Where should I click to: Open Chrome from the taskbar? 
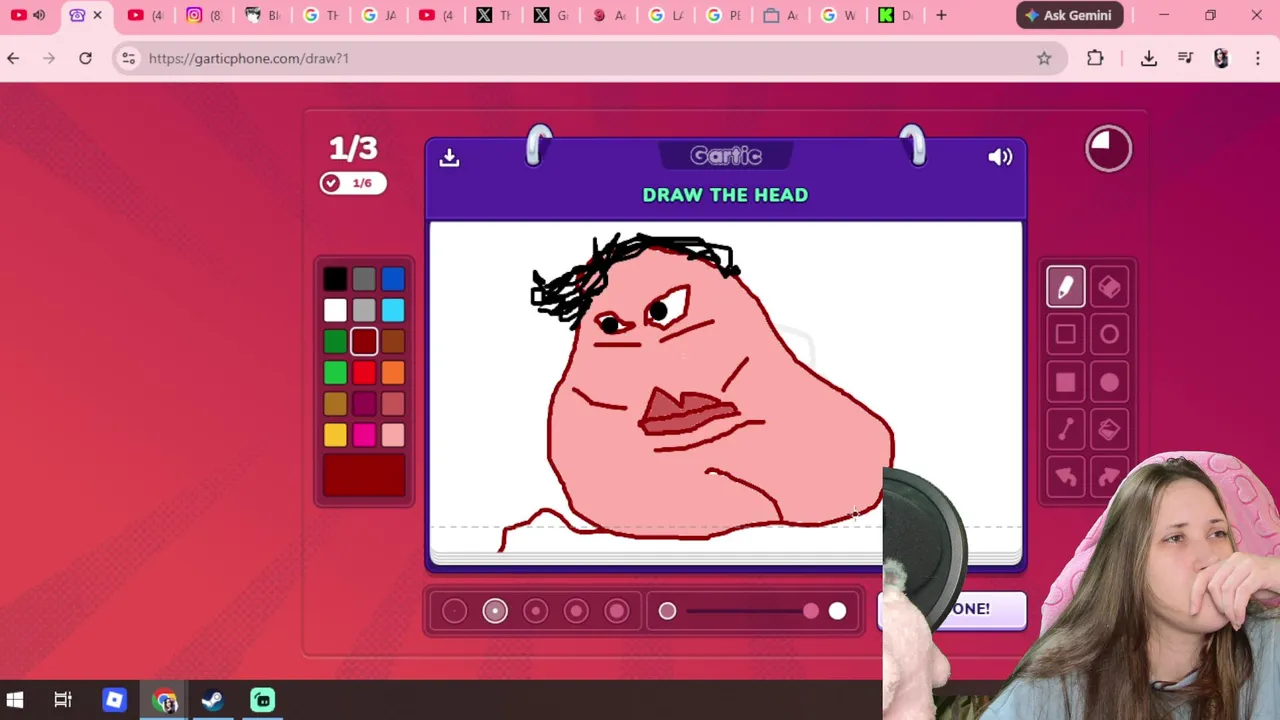click(x=165, y=700)
